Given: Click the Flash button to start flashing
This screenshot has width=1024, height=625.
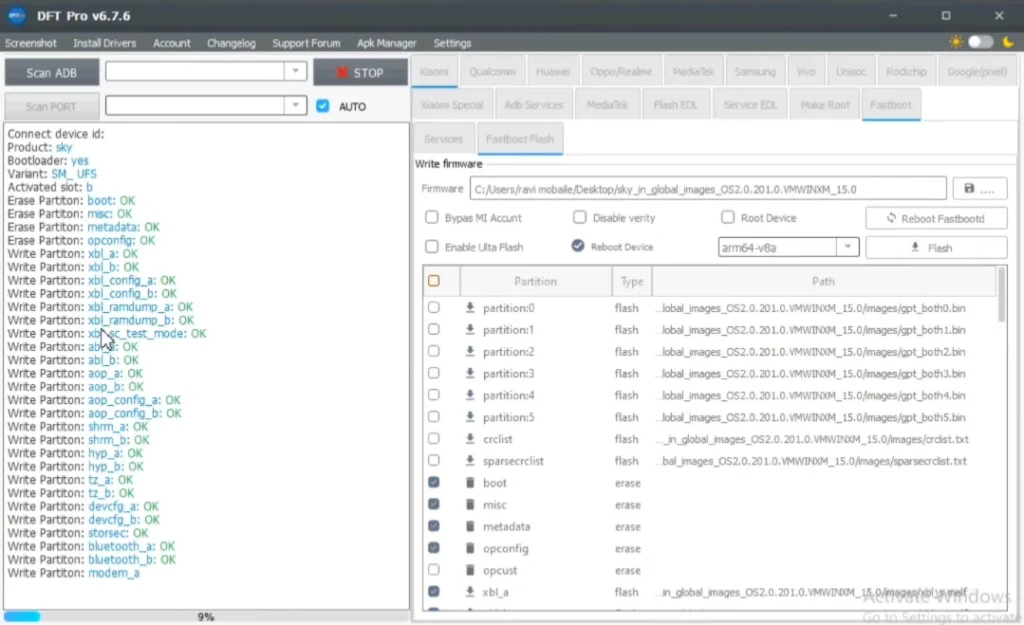Looking at the screenshot, I should (936, 247).
